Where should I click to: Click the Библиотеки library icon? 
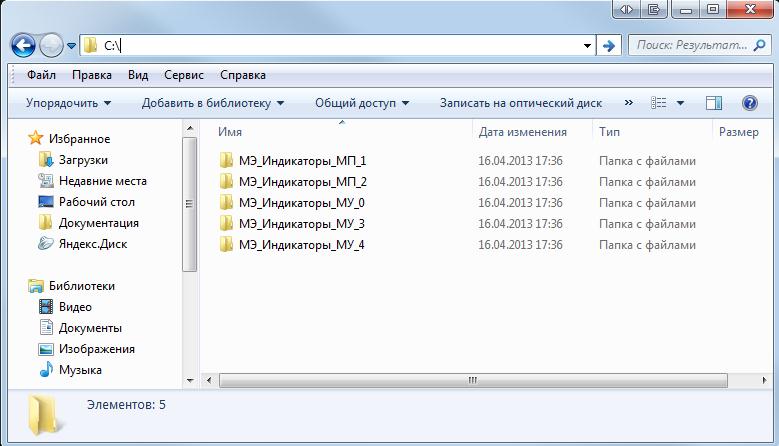pos(36,286)
